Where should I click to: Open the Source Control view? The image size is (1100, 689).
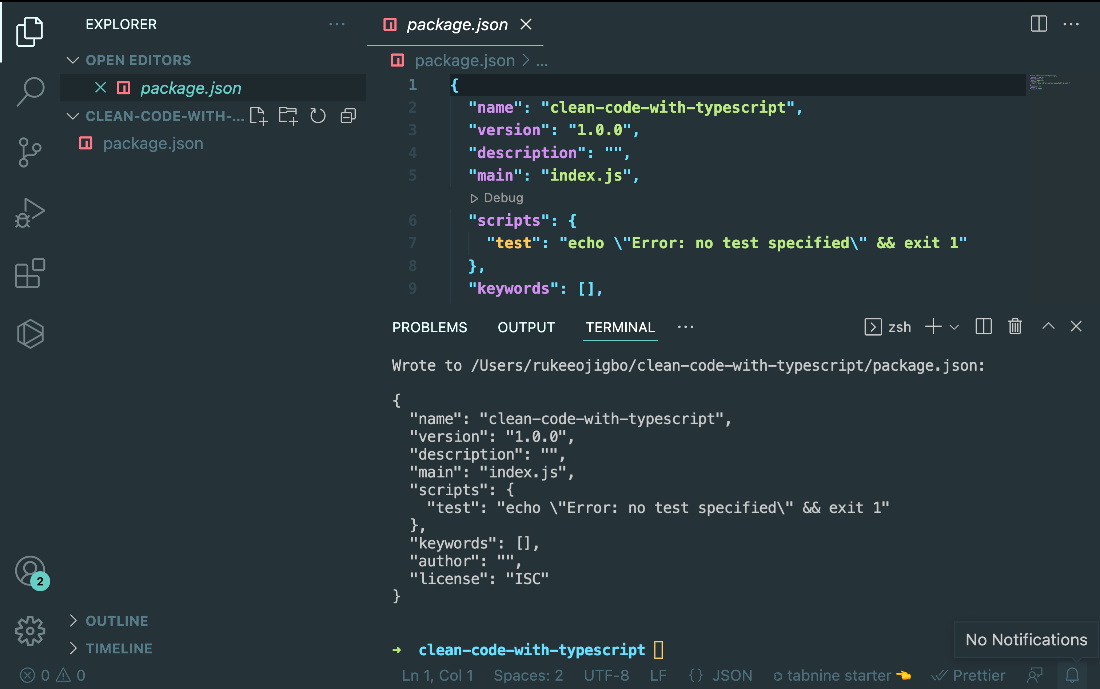point(30,152)
